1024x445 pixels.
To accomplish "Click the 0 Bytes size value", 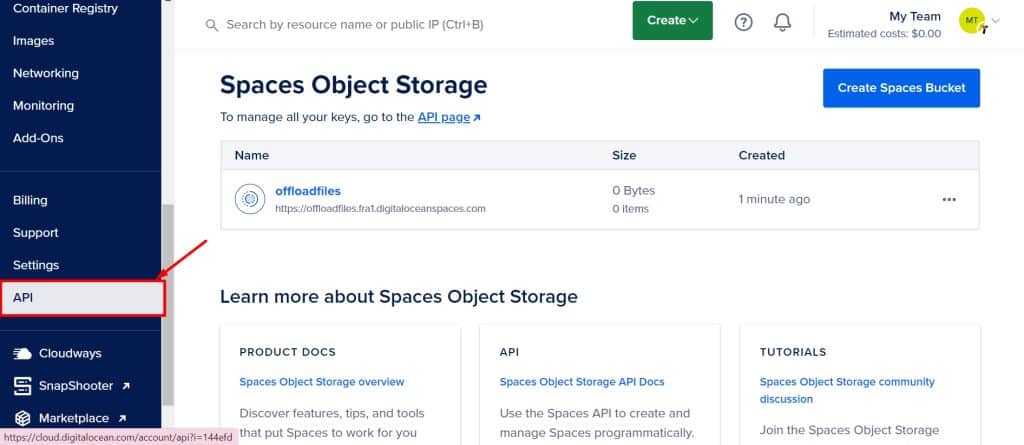I will [x=633, y=191].
